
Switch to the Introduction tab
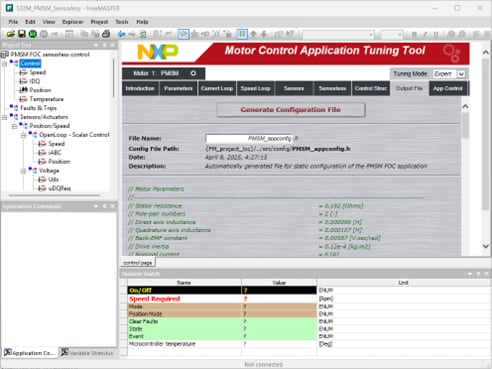tap(140, 88)
